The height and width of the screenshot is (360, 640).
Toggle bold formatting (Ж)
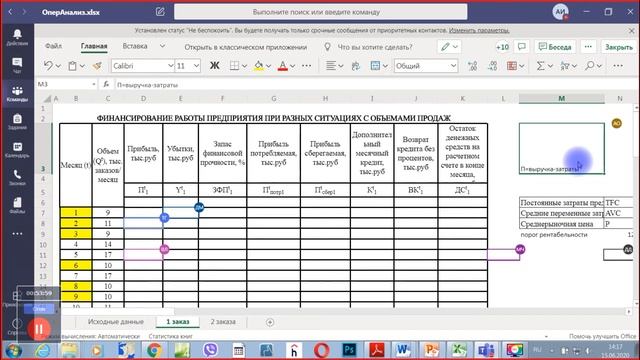(215, 66)
